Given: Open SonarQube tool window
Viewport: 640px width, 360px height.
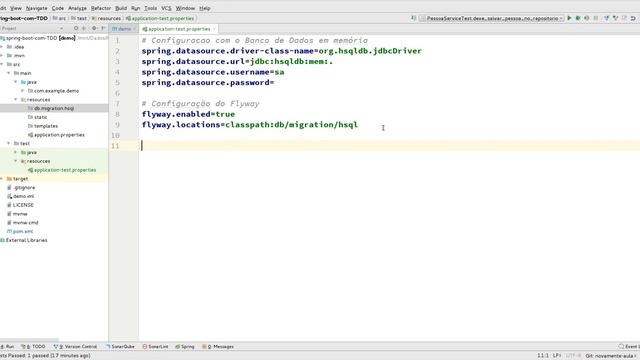Looking at the screenshot, I should click(120, 347).
